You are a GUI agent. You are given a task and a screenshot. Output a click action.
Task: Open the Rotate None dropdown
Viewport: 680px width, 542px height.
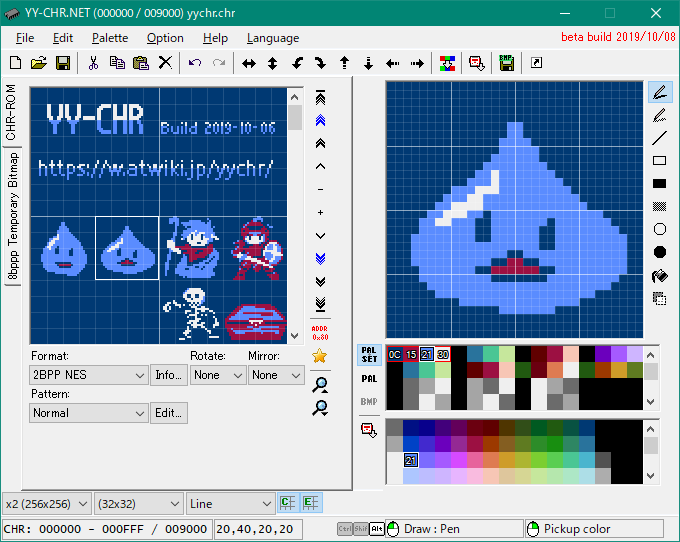pos(218,375)
